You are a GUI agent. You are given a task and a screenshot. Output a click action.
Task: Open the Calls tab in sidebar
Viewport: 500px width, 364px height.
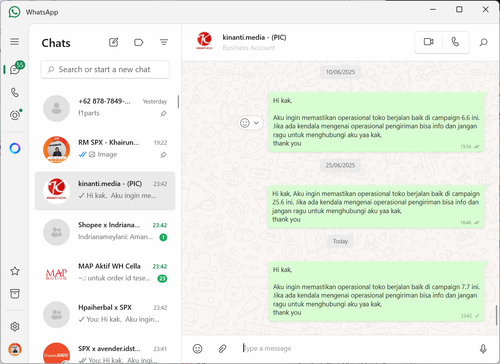pyautogui.click(x=15, y=92)
